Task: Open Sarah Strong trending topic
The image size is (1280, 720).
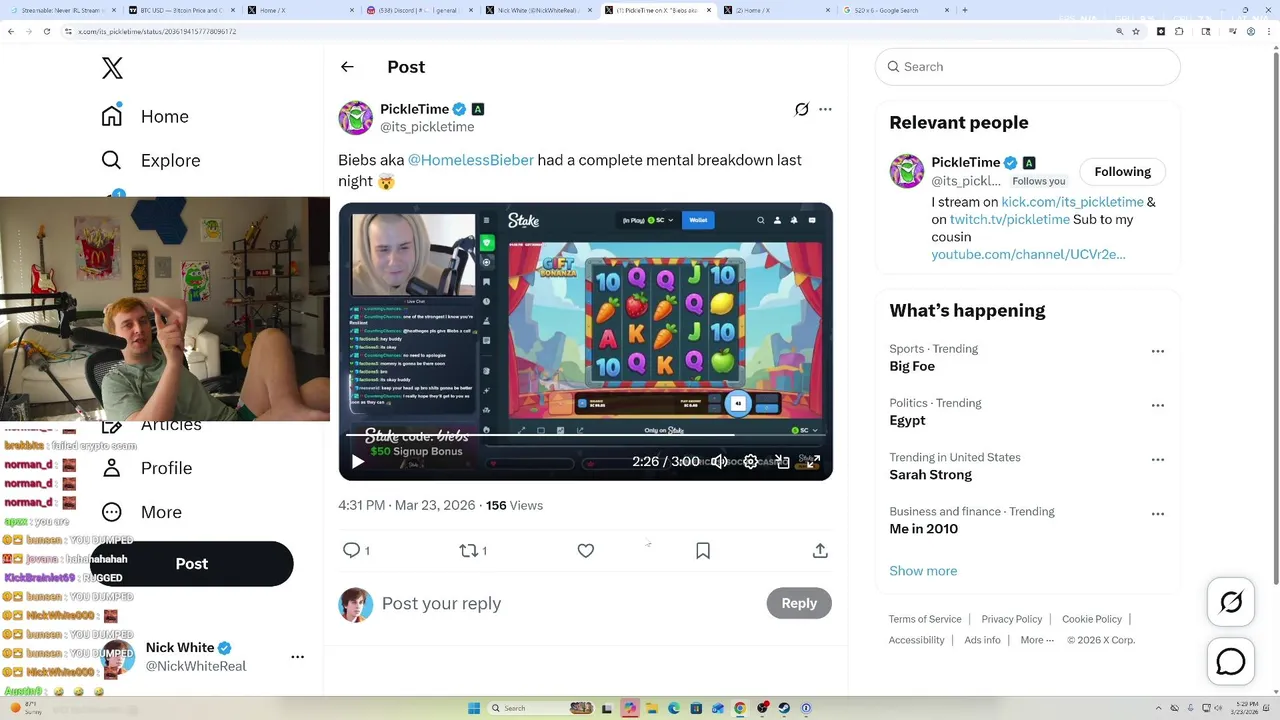Action: coord(930,475)
